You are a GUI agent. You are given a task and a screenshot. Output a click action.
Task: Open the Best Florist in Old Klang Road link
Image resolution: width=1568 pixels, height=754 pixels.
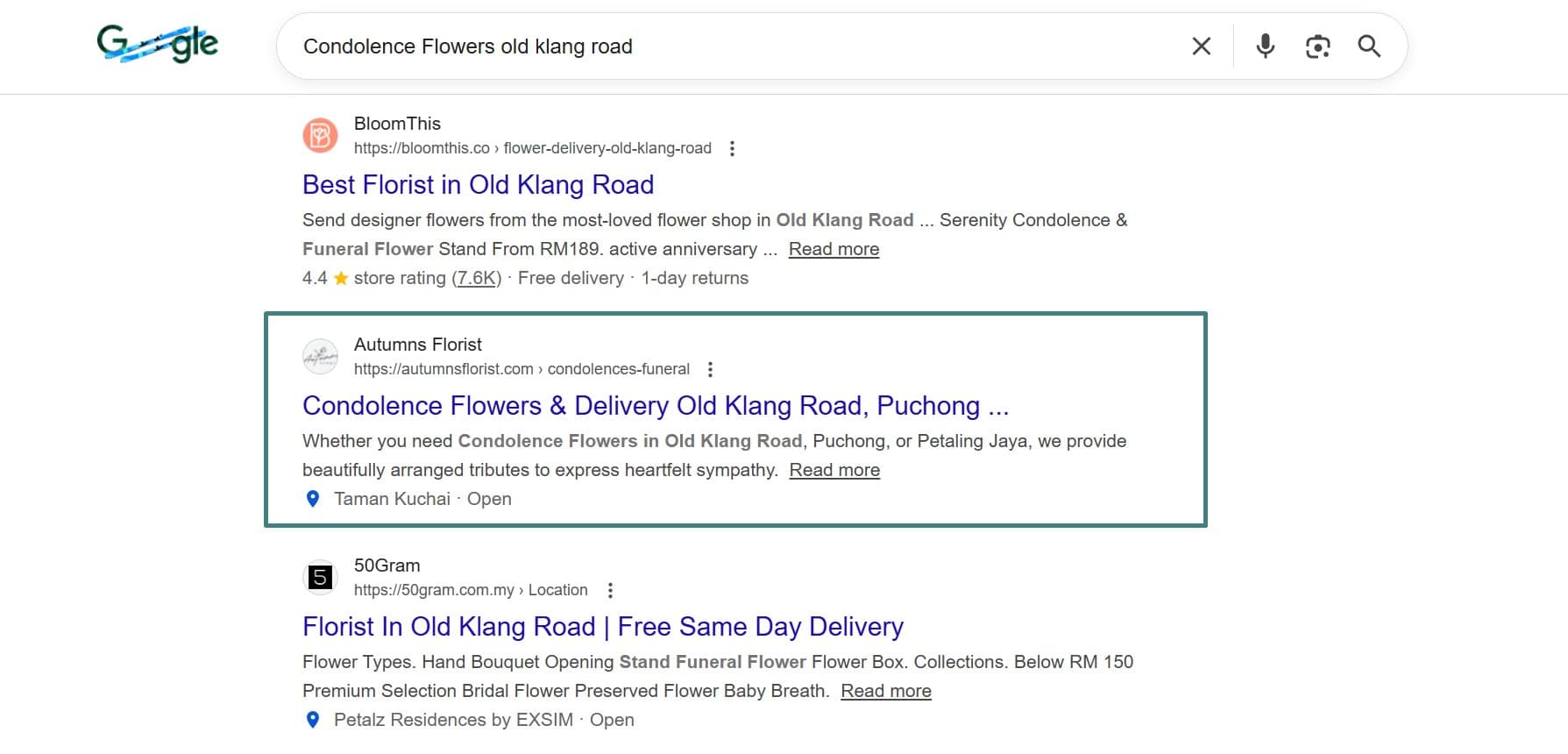(x=478, y=185)
